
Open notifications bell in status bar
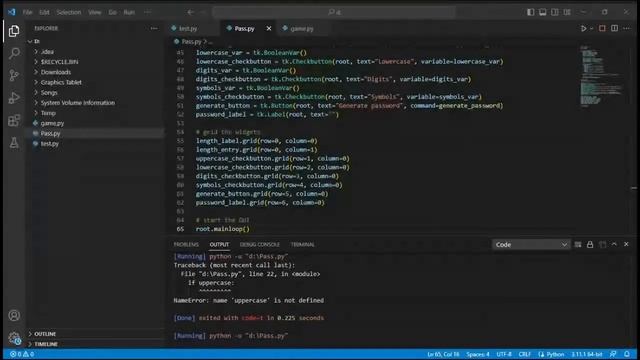click(x=627, y=354)
